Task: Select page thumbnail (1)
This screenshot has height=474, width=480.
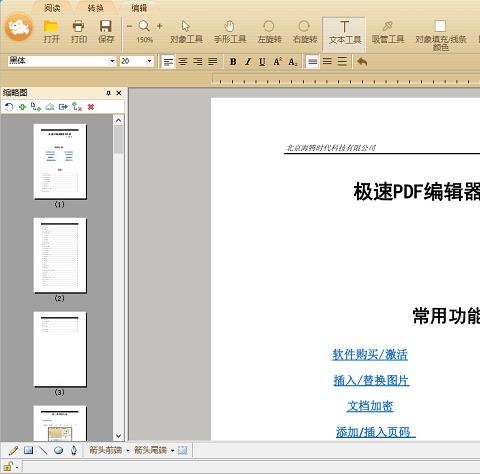Action: [60, 162]
